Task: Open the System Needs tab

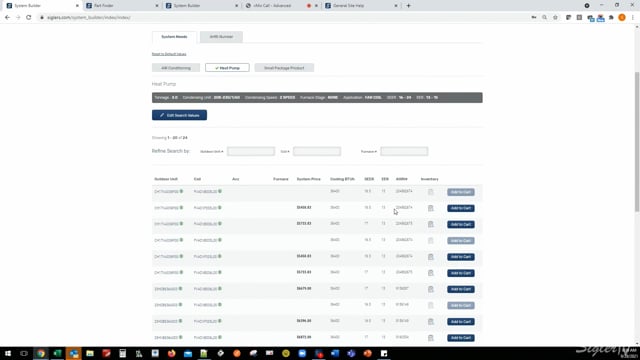Action: pos(174,37)
